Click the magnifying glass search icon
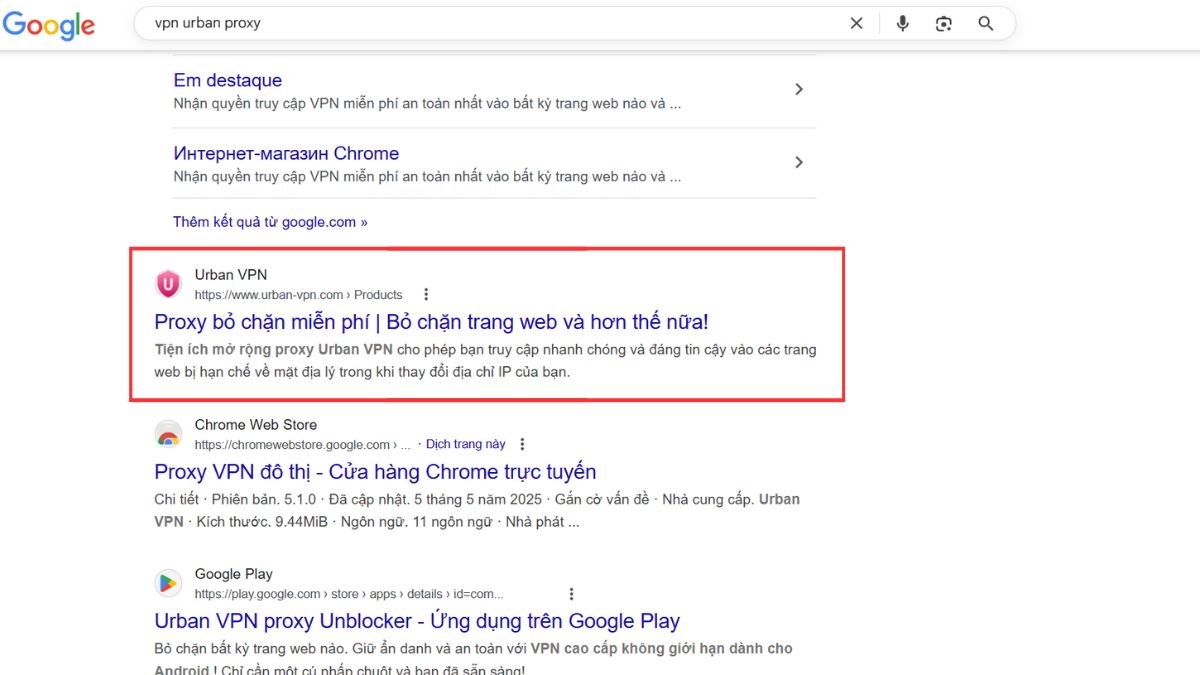The image size is (1200, 675). tap(986, 23)
